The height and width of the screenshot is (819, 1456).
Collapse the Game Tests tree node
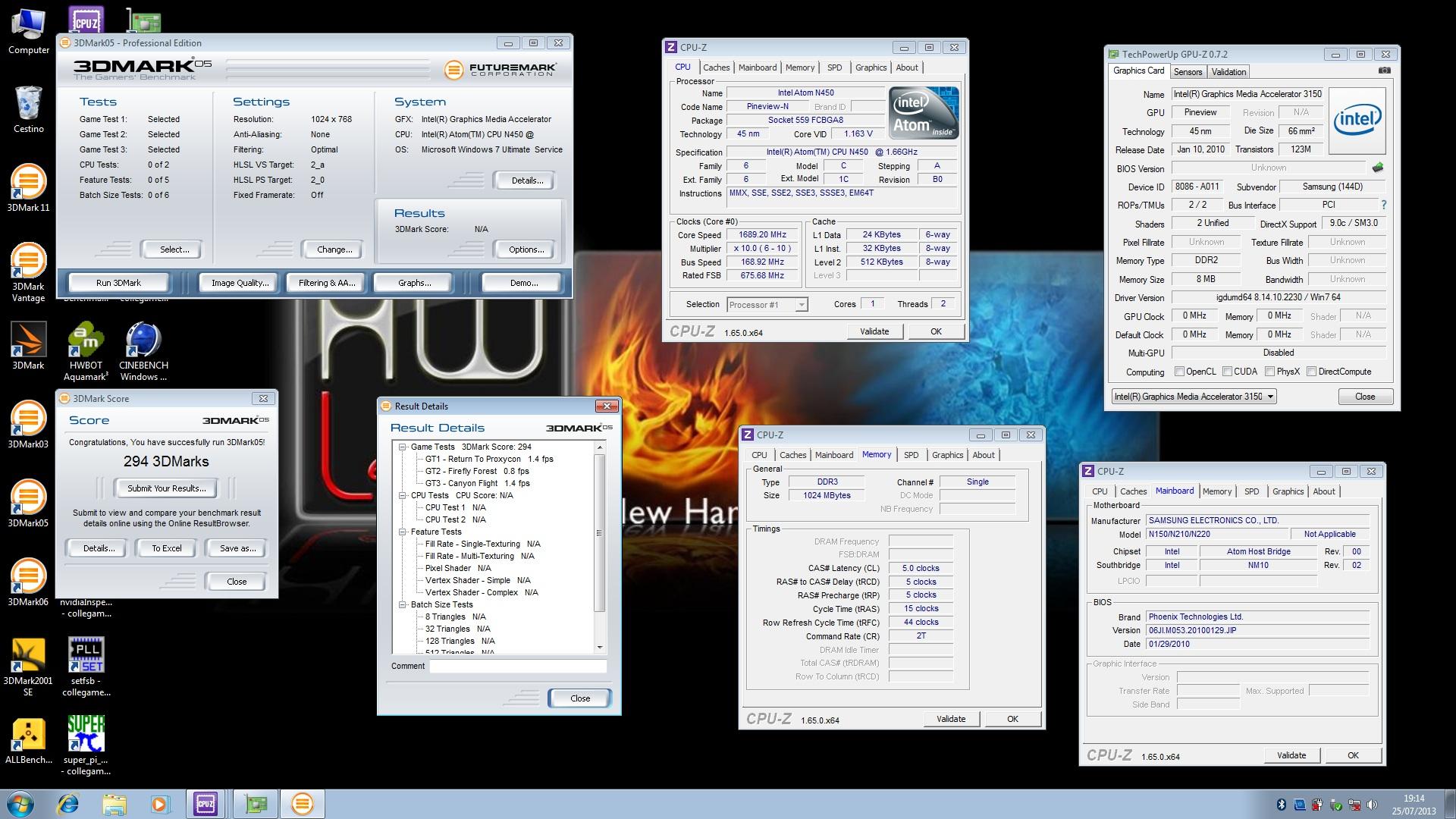403,447
